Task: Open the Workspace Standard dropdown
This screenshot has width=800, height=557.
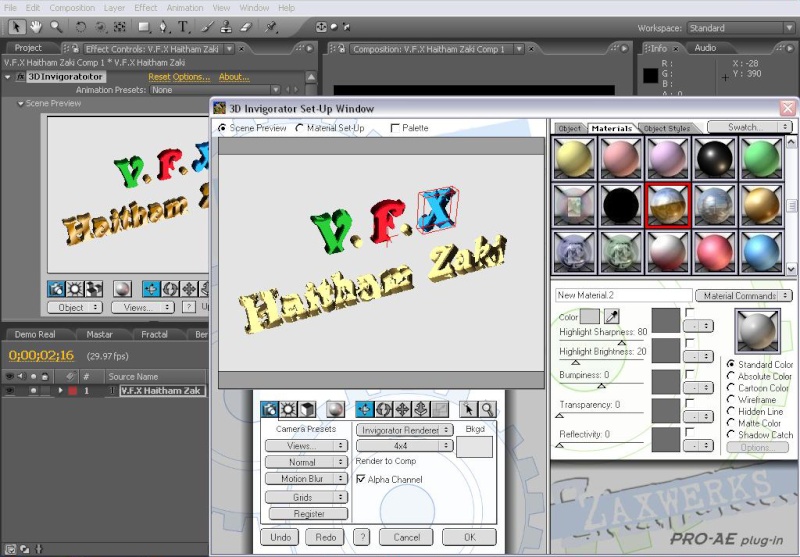Action: (741, 28)
